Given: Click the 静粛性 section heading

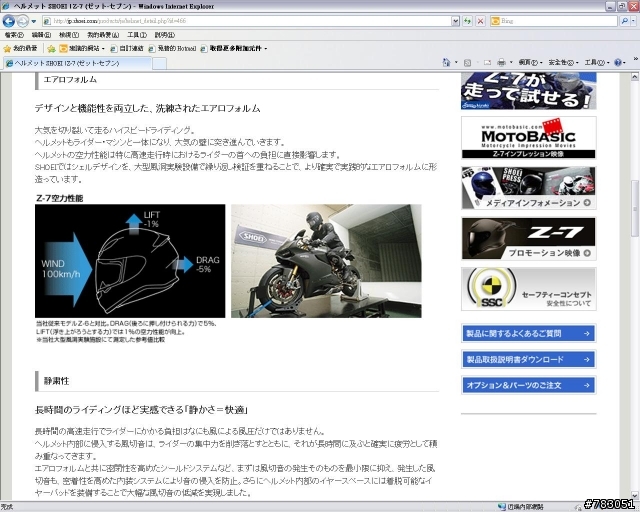Looking at the screenshot, I should point(56,381).
